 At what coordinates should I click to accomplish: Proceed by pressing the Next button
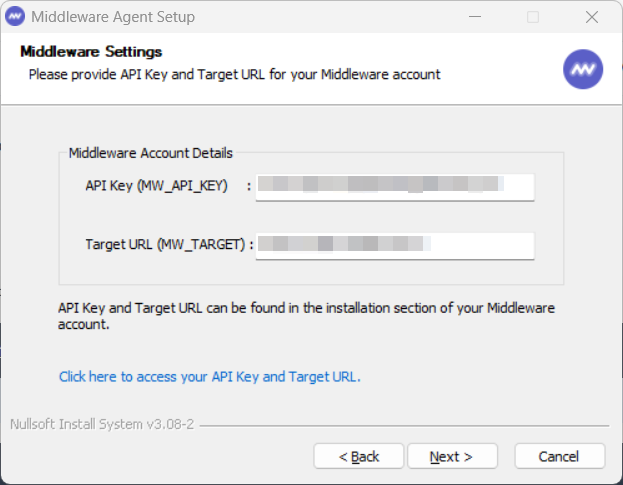(x=452, y=456)
